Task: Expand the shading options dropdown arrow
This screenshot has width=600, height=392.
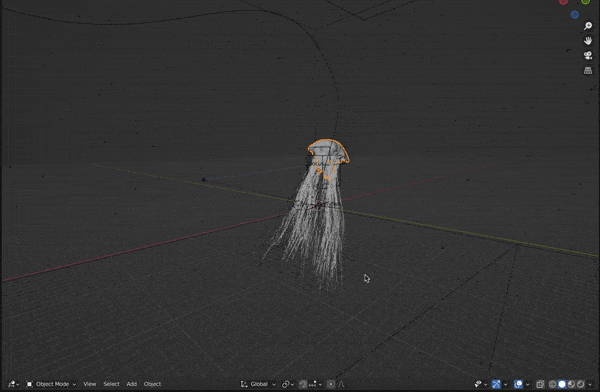Action: (x=590, y=384)
